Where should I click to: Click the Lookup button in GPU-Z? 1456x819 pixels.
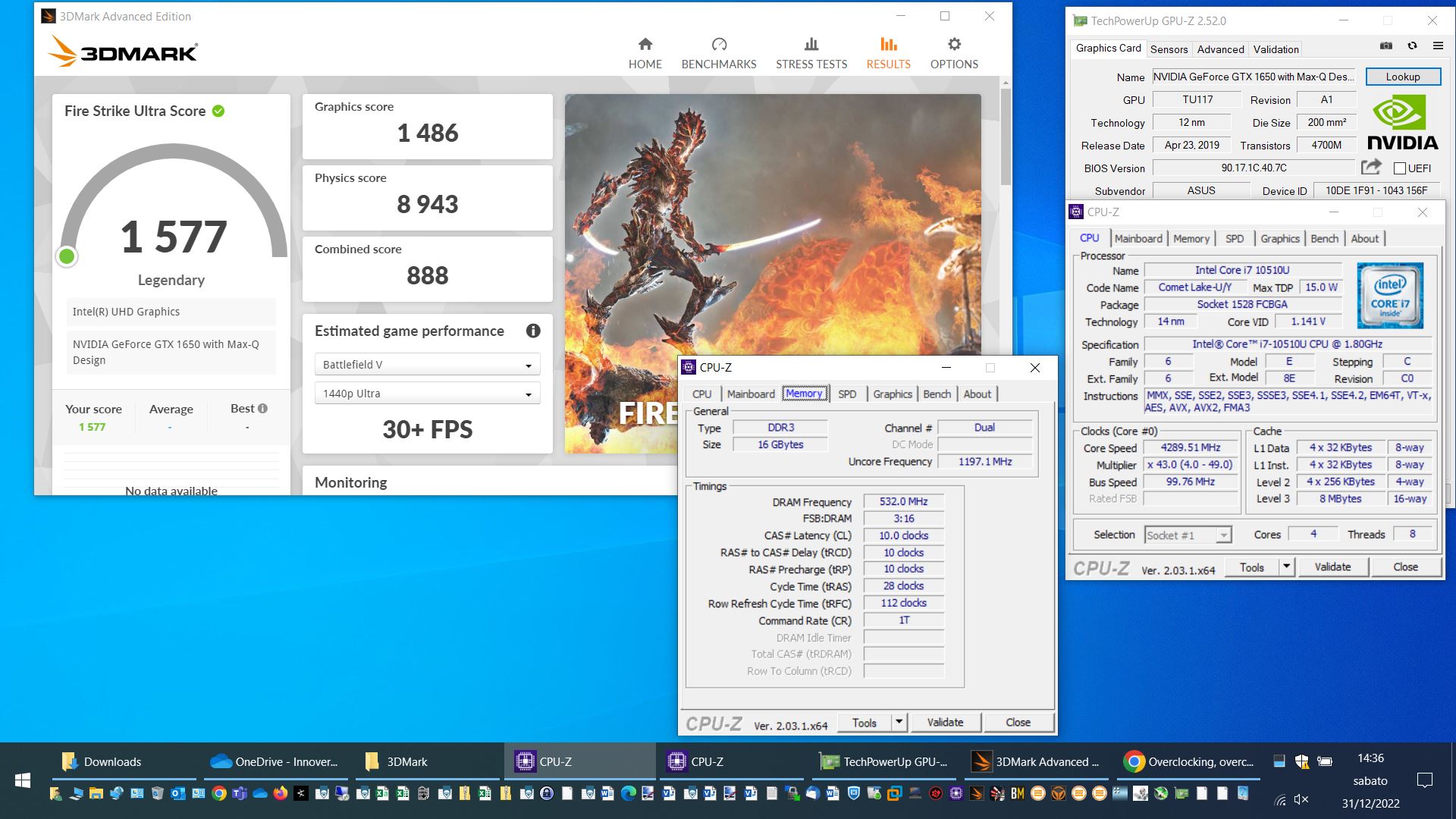click(x=1403, y=77)
